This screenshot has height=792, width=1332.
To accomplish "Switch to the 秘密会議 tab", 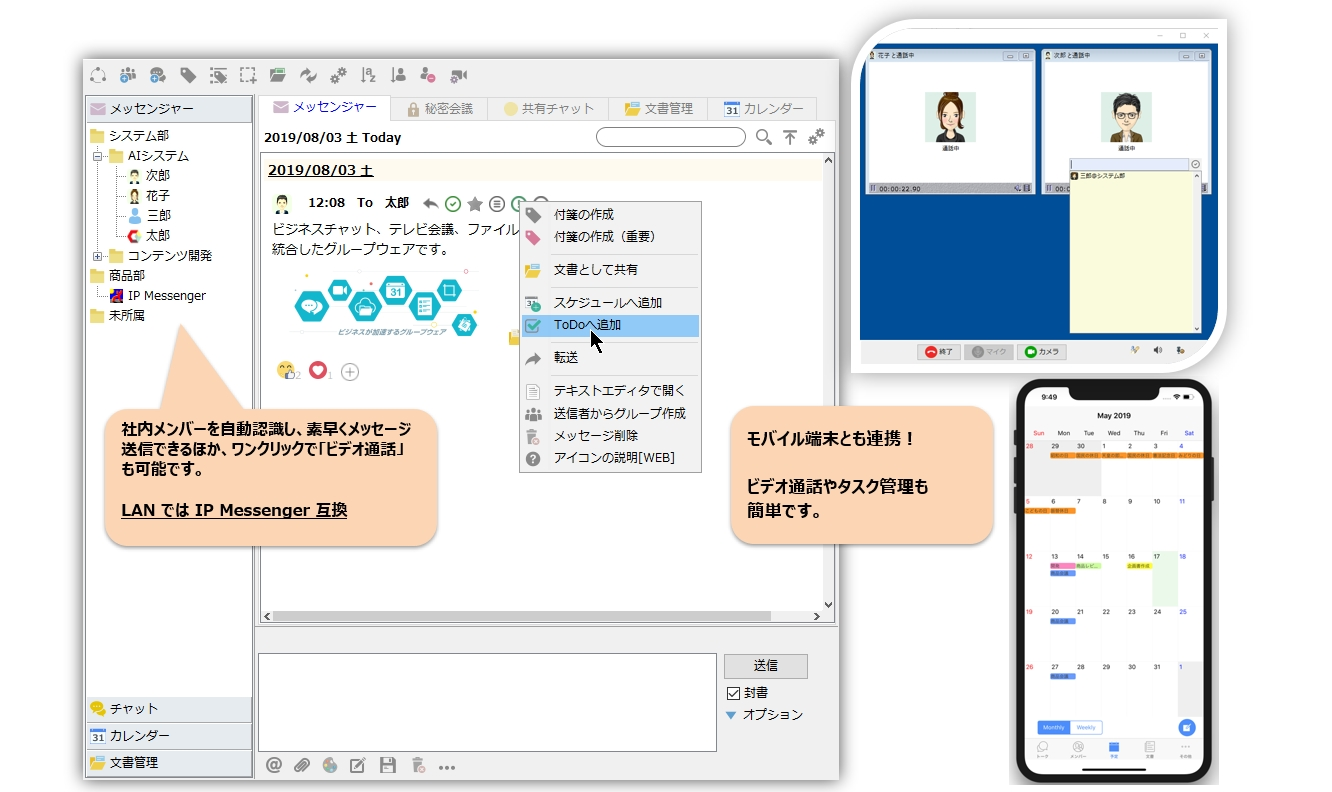I will coord(439,109).
